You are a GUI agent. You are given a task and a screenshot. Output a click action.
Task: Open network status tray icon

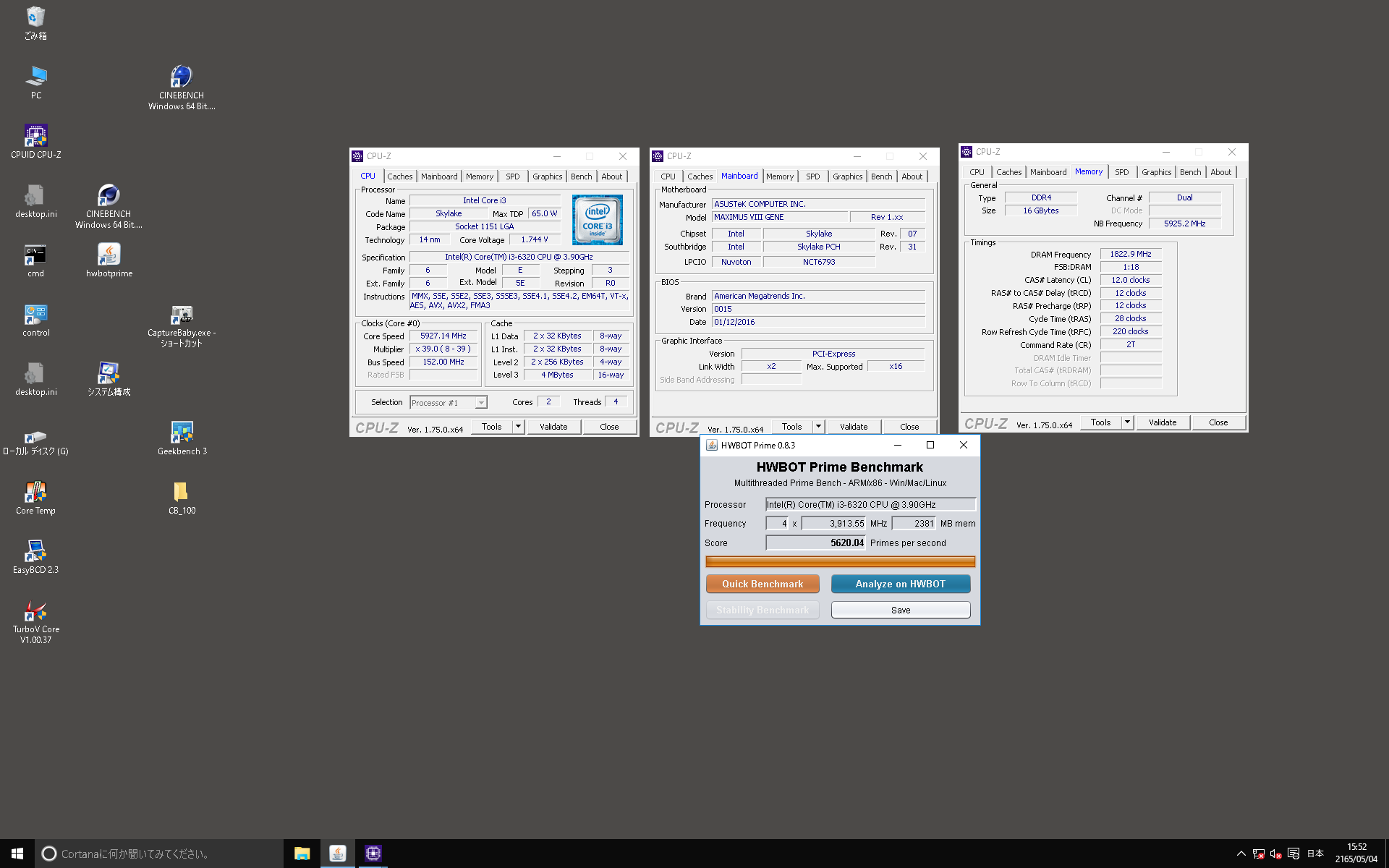coord(1258,854)
